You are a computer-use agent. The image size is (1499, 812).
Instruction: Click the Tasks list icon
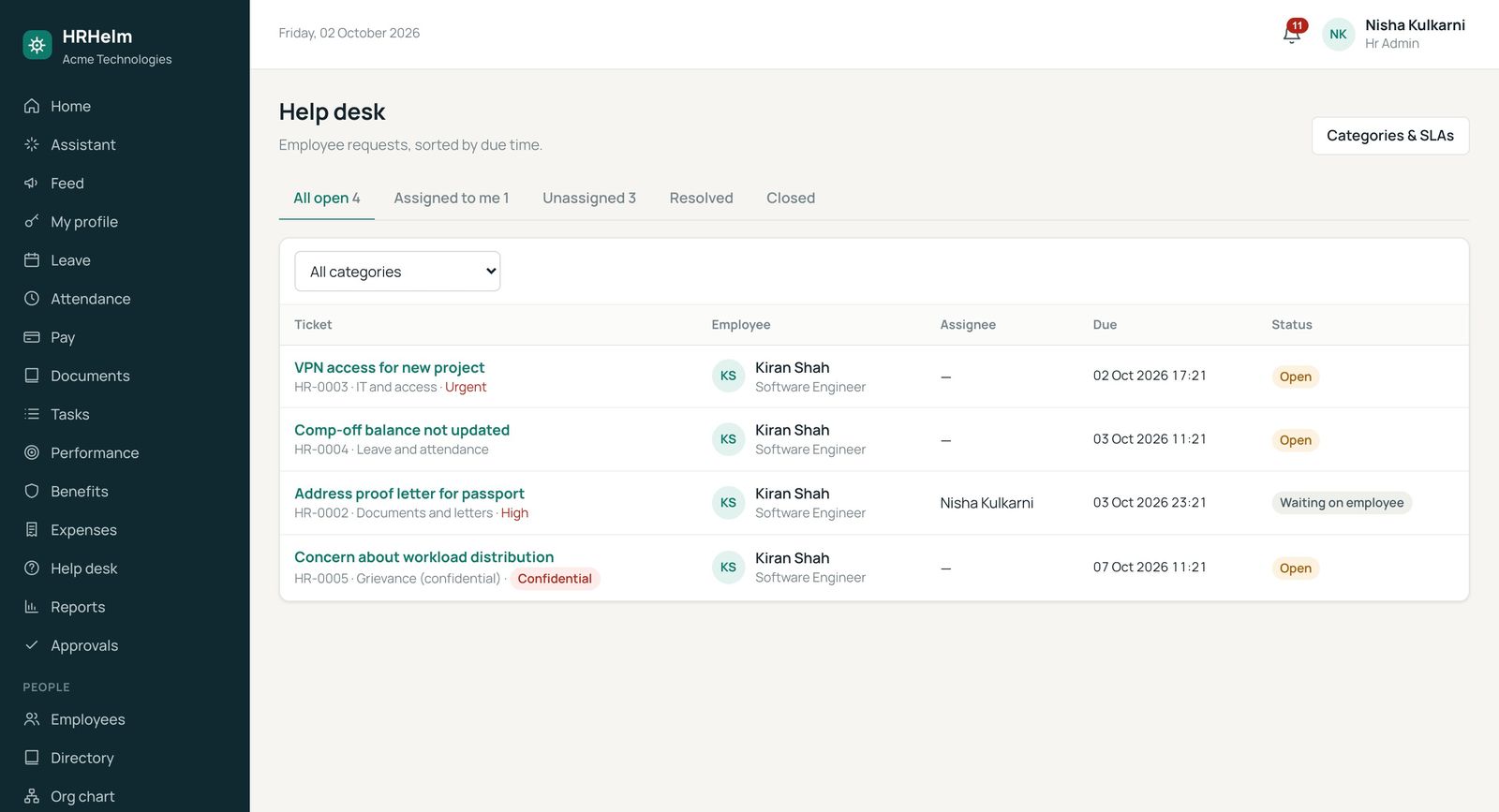(x=32, y=413)
